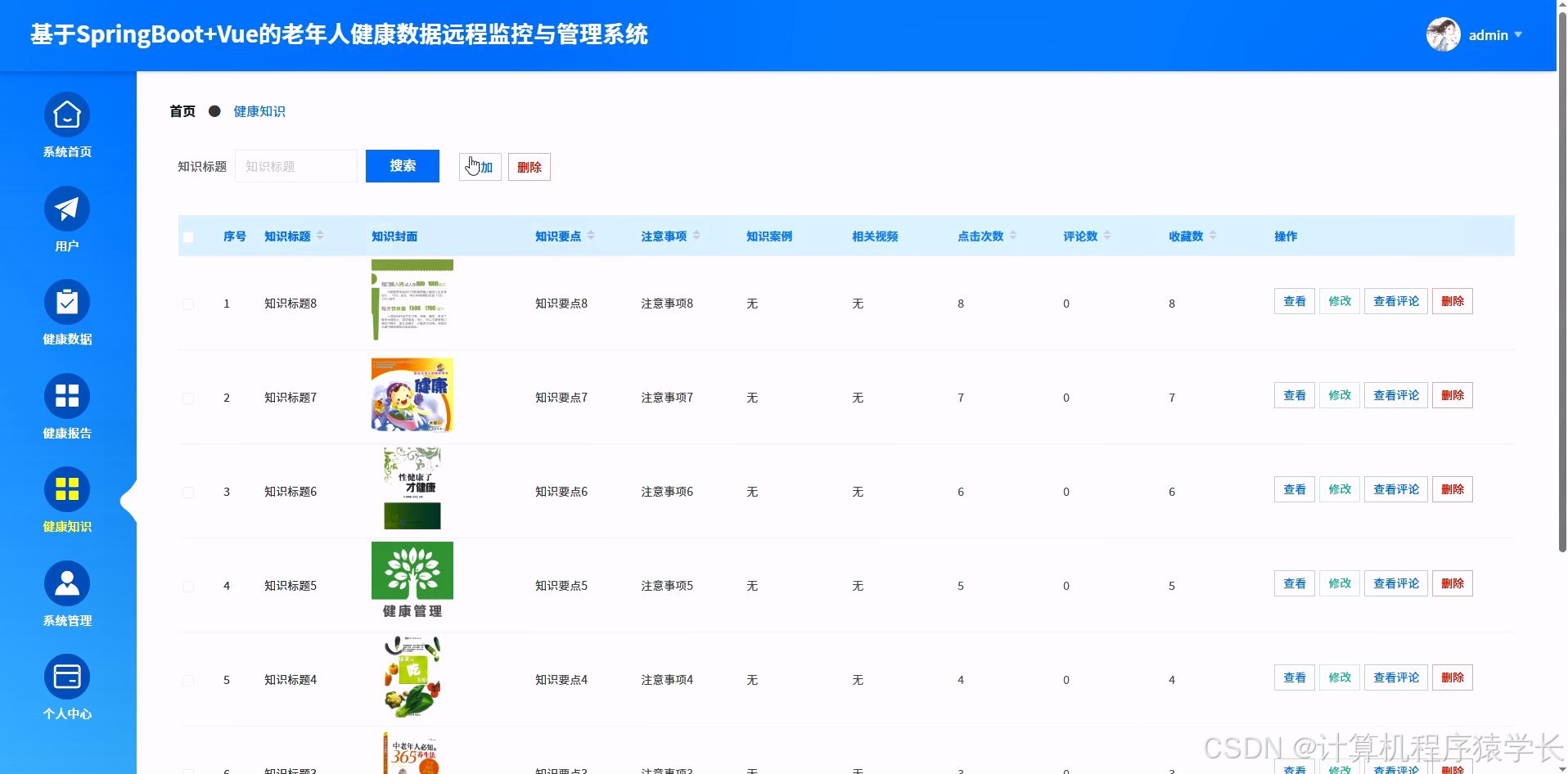Sort by 点击次数 using its sort arrows
This screenshot has width=1568, height=774.
1015,236
